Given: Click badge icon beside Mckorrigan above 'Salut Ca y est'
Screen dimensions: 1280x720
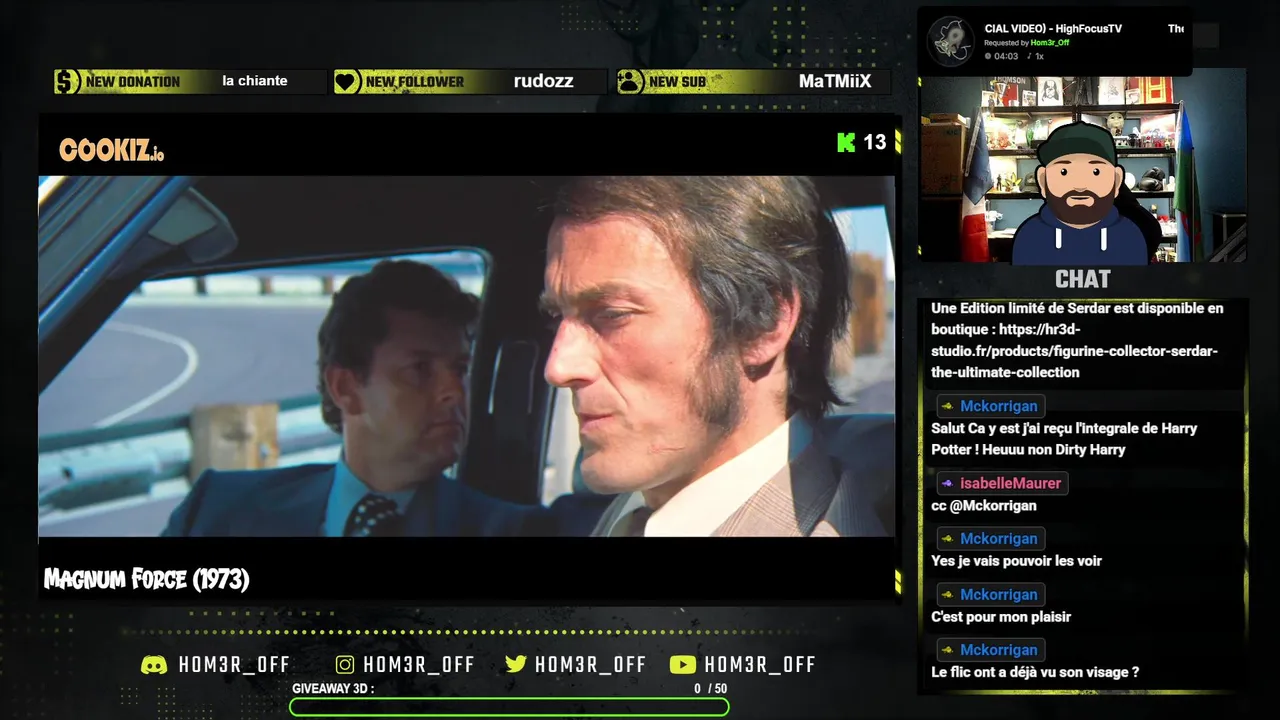Looking at the screenshot, I should [947, 407].
